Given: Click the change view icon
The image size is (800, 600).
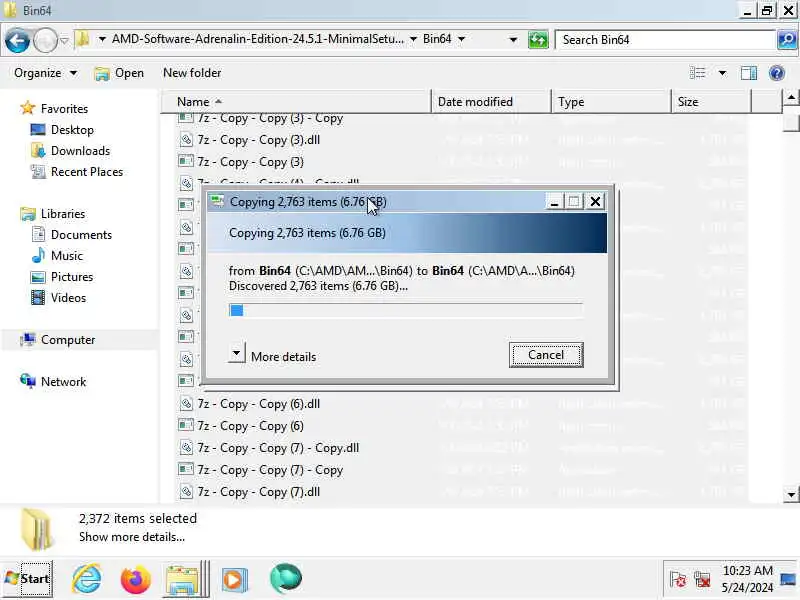Looking at the screenshot, I should coord(697,73).
